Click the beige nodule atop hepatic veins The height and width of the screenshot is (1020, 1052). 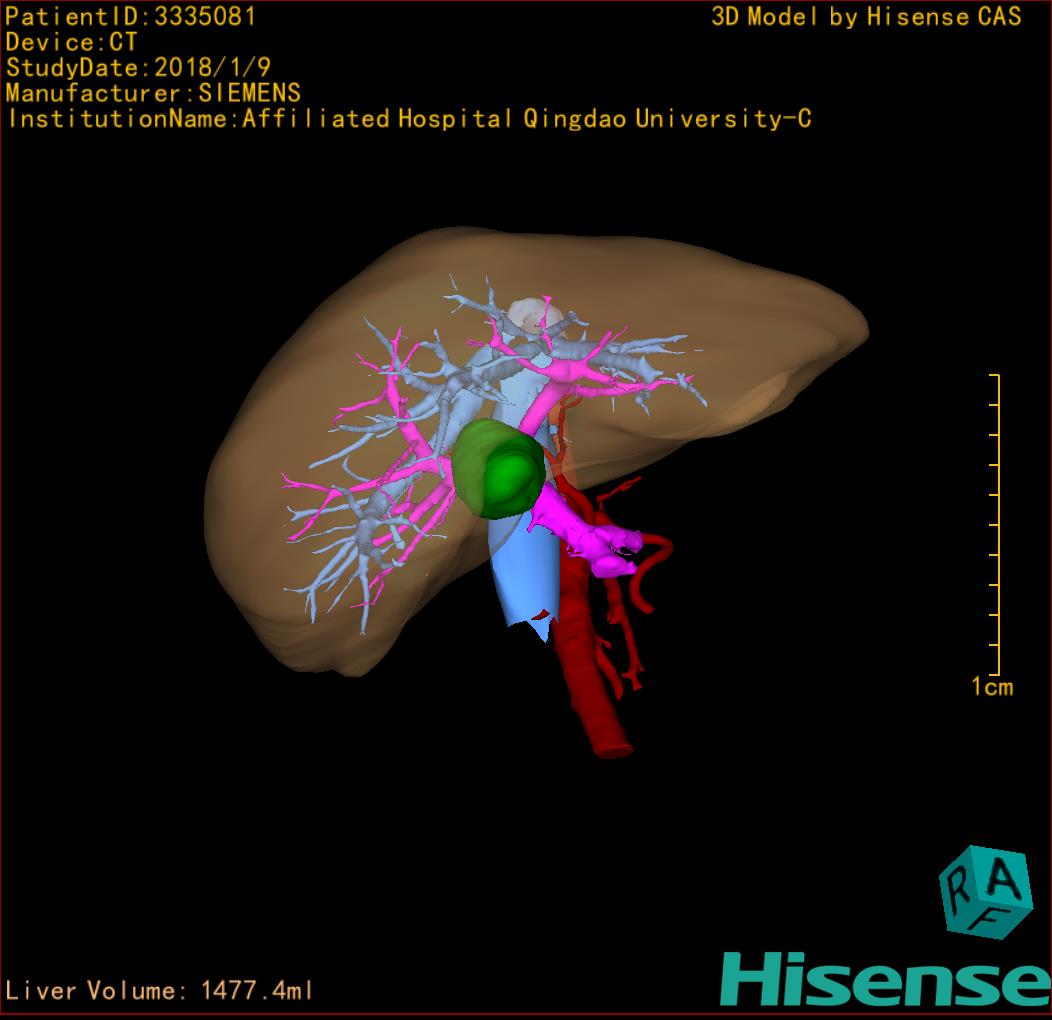(533, 315)
